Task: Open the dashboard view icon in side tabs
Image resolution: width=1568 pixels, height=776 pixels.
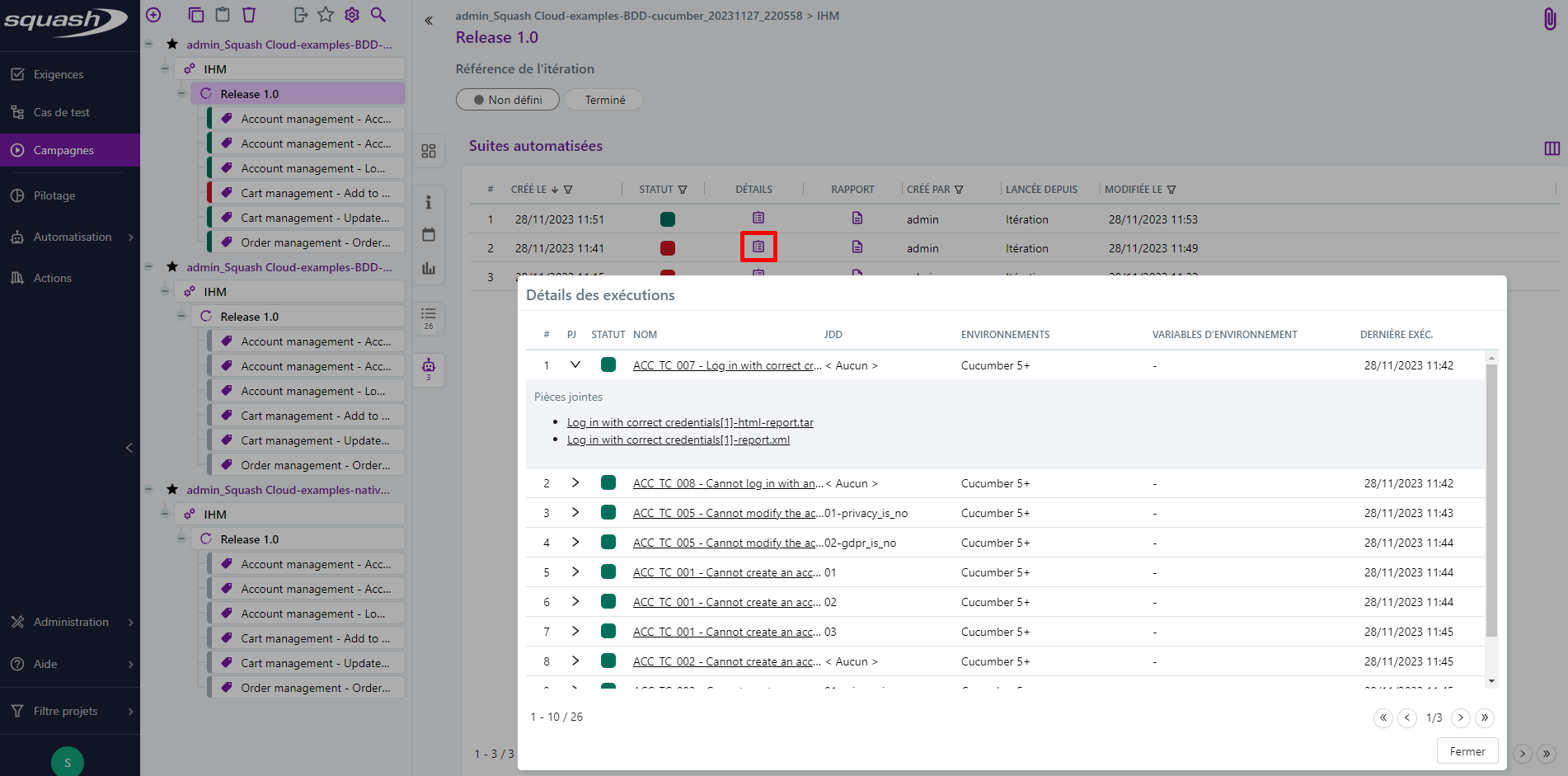Action: 429,151
